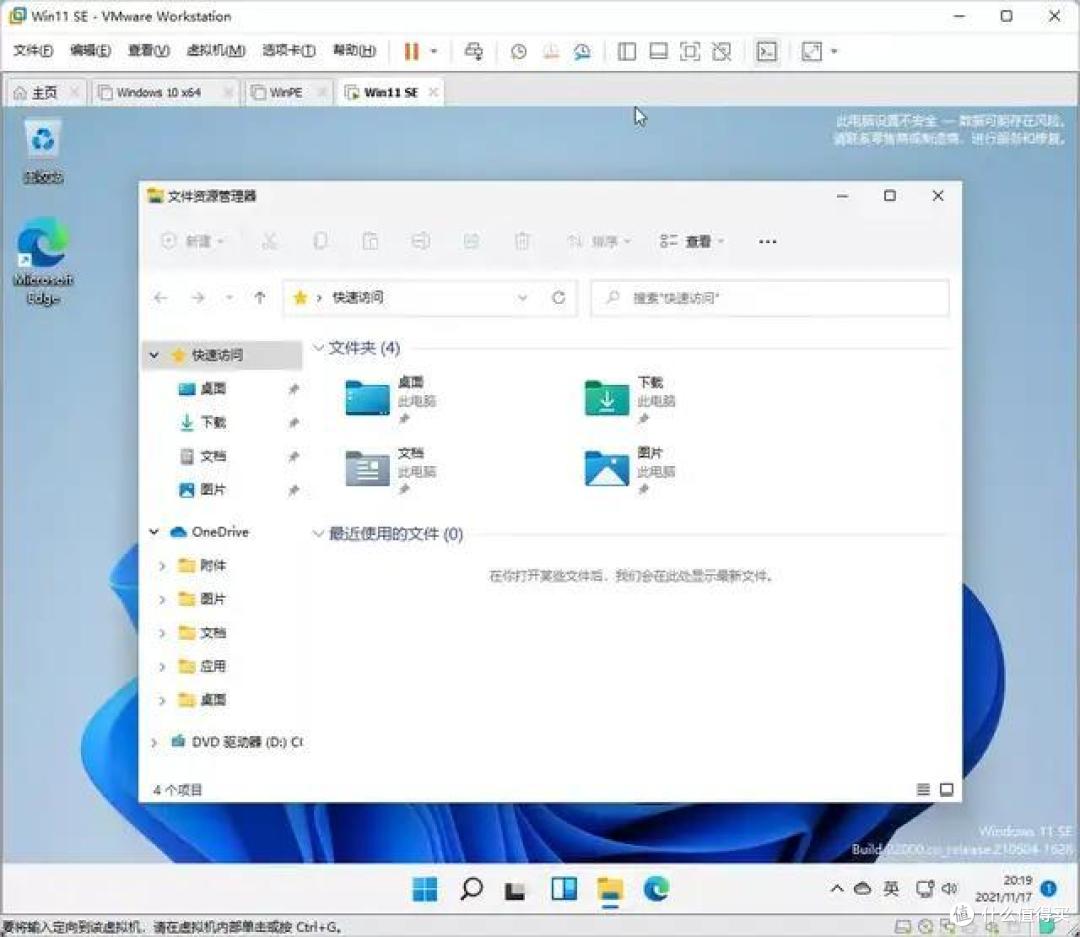Open the recent locations dropdown arrow
This screenshot has height=937, width=1080.
(x=229, y=298)
